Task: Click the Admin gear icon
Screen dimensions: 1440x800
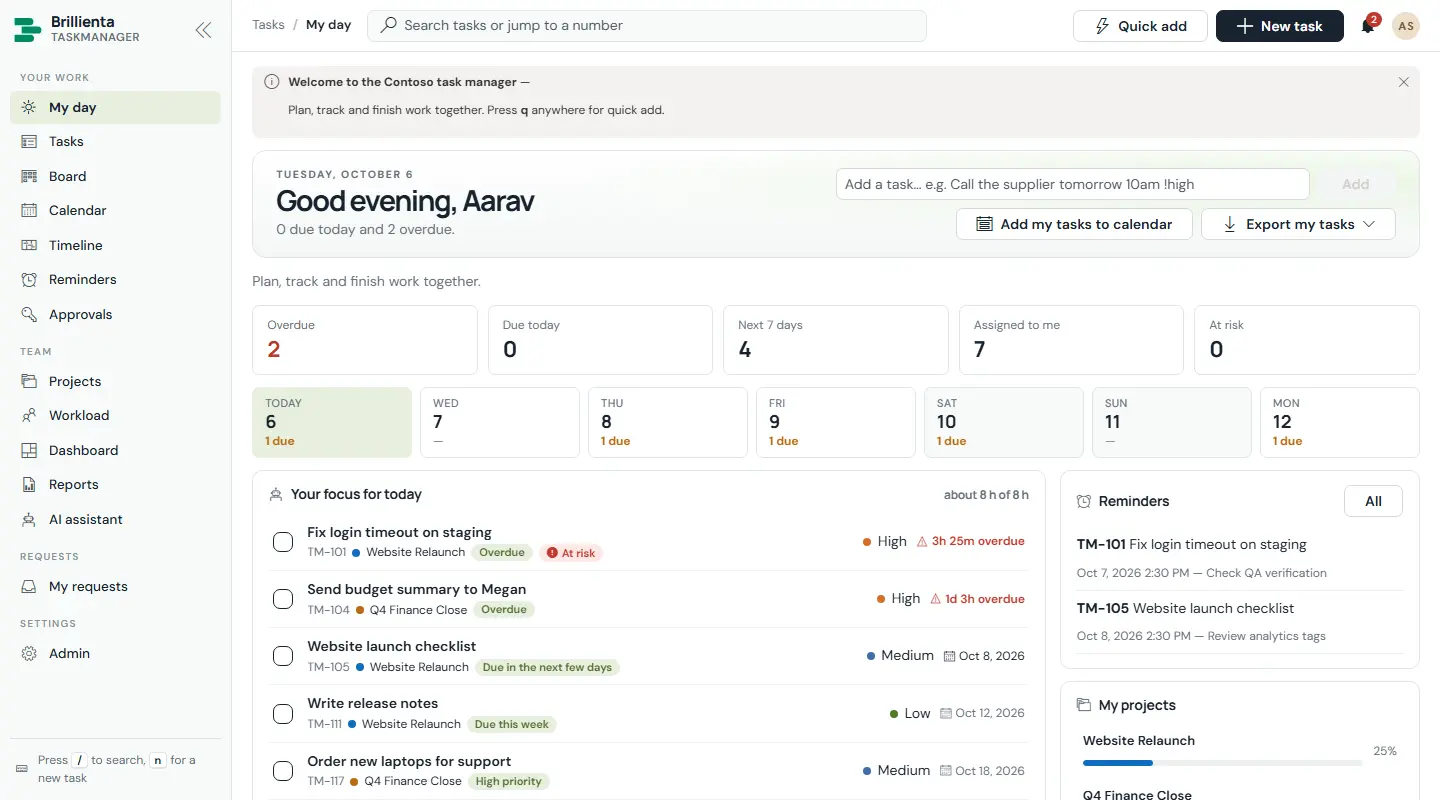Action: [x=29, y=654]
